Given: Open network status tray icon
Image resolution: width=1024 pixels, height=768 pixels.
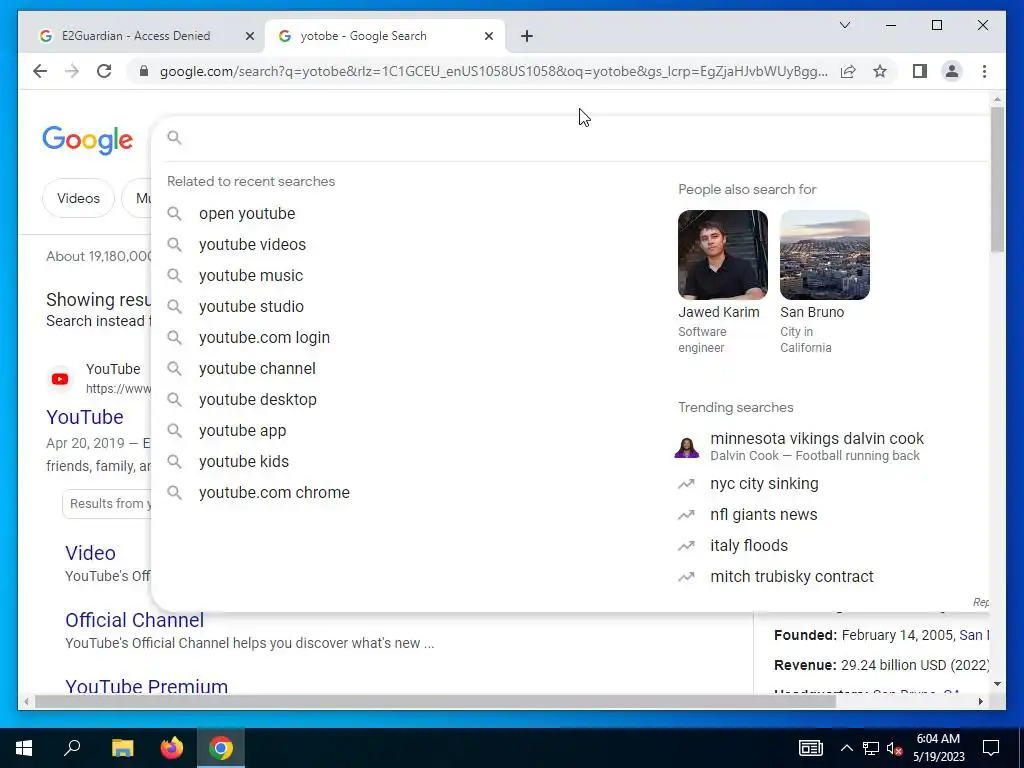Looking at the screenshot, I should 871,748.
